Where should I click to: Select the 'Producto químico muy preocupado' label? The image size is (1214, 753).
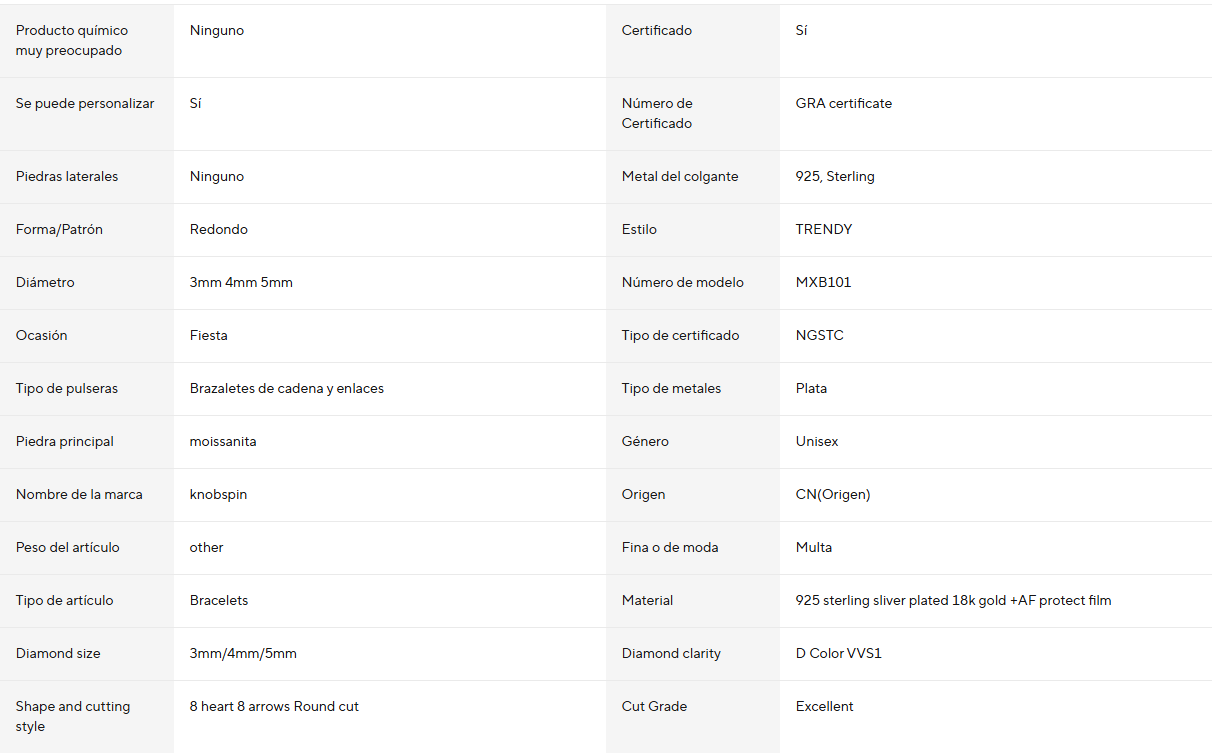pyautogui.click(x=72, y=40)
